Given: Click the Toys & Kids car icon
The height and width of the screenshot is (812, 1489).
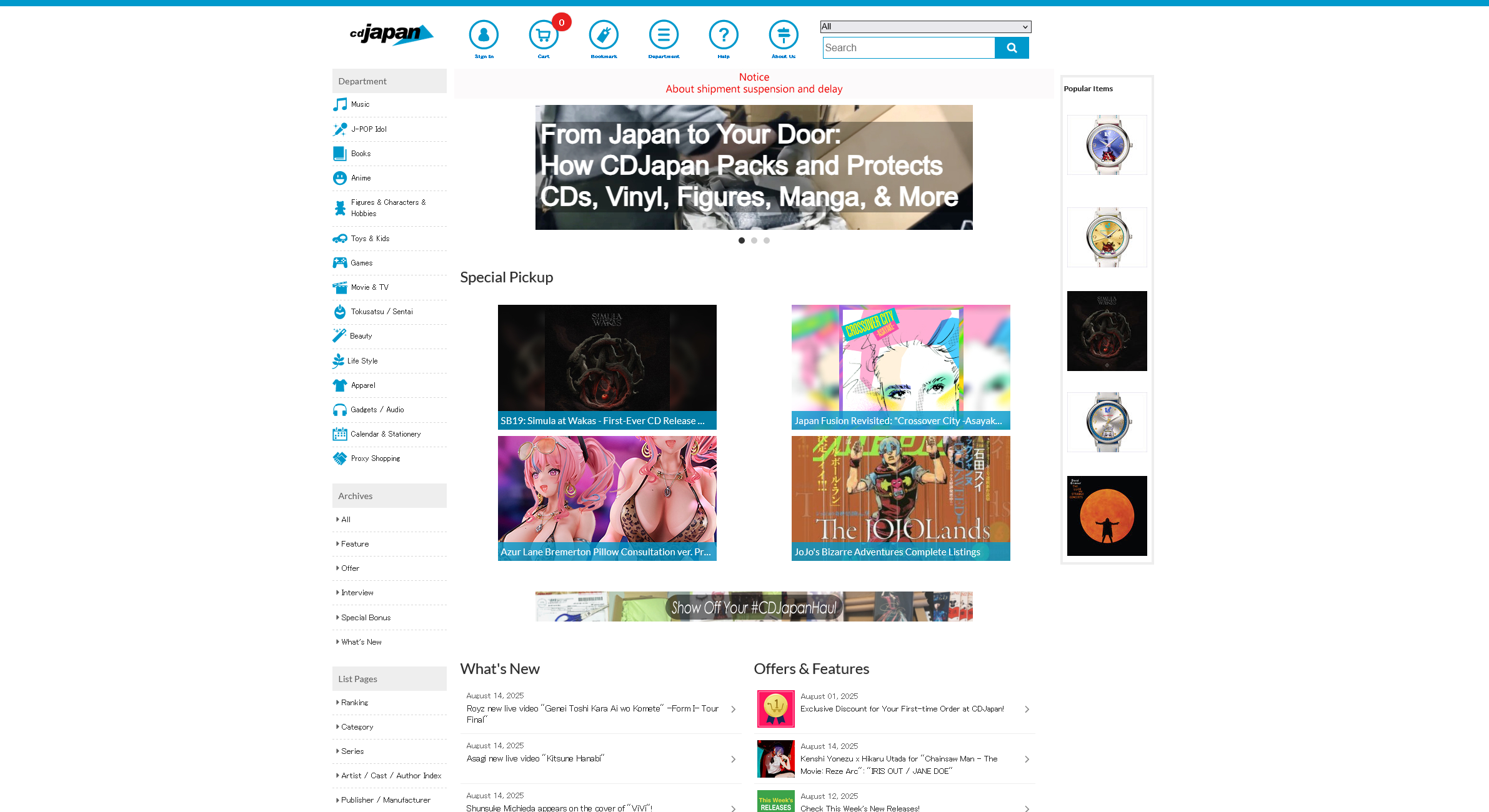Looking at the screenshot, I should (x=340, y=239).
